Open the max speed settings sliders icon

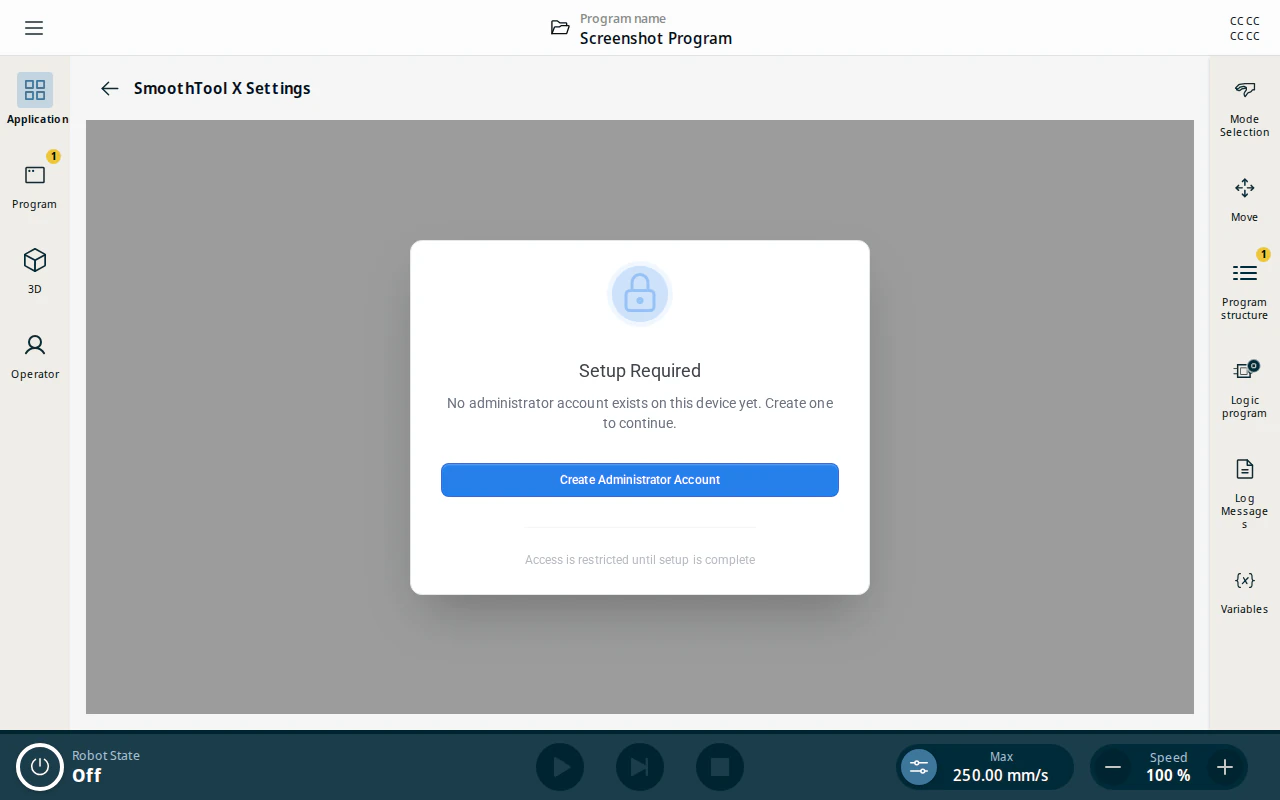coord(919,767)
